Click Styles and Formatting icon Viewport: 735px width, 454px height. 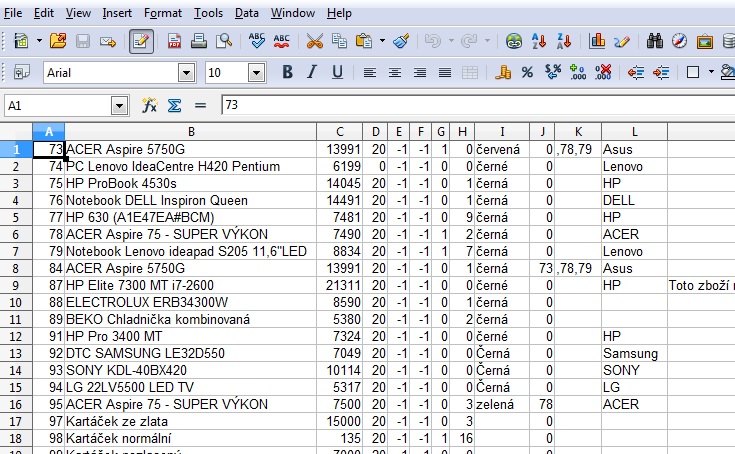(x=22, y=73)
